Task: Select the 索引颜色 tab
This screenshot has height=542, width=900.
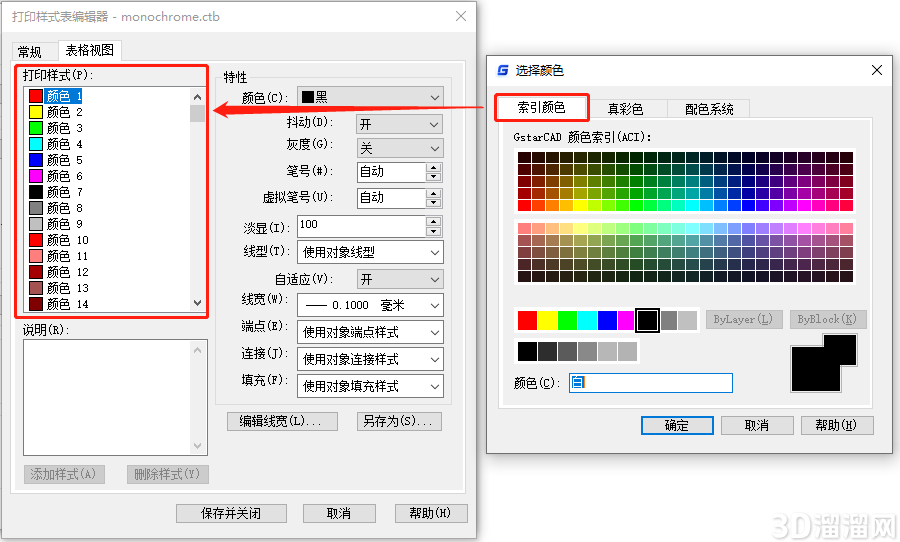Action: (541, 107)
